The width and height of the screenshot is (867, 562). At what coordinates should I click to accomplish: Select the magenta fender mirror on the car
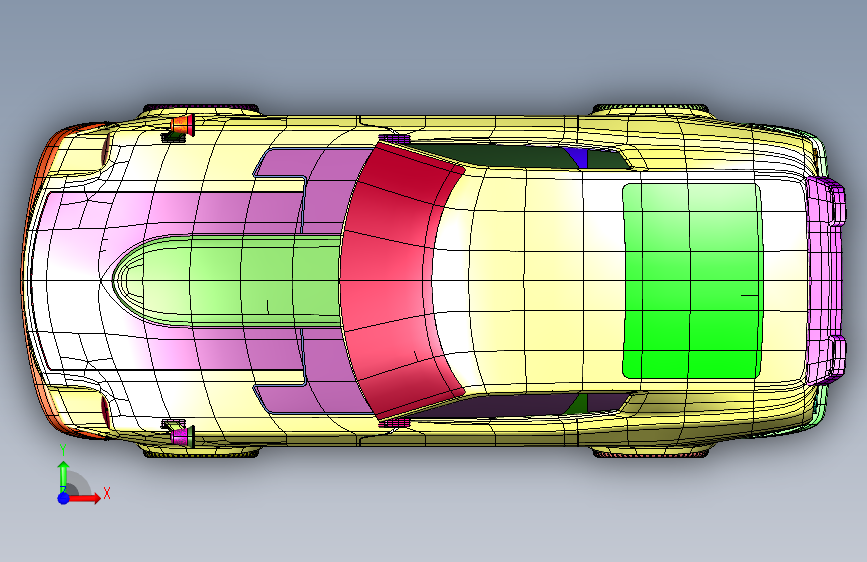click(x=182, y=435)
